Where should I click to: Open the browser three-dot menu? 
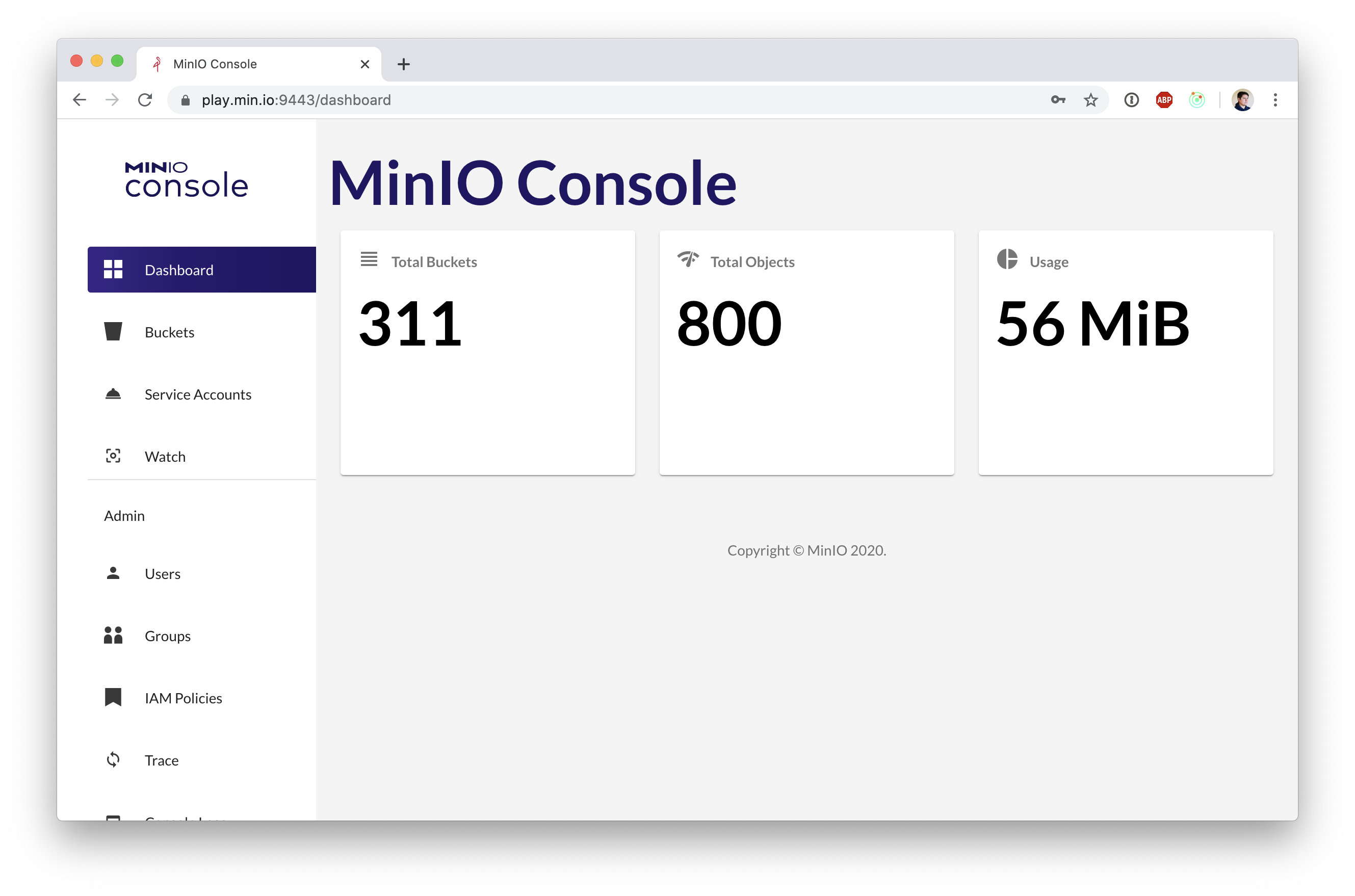[1275, 100]
